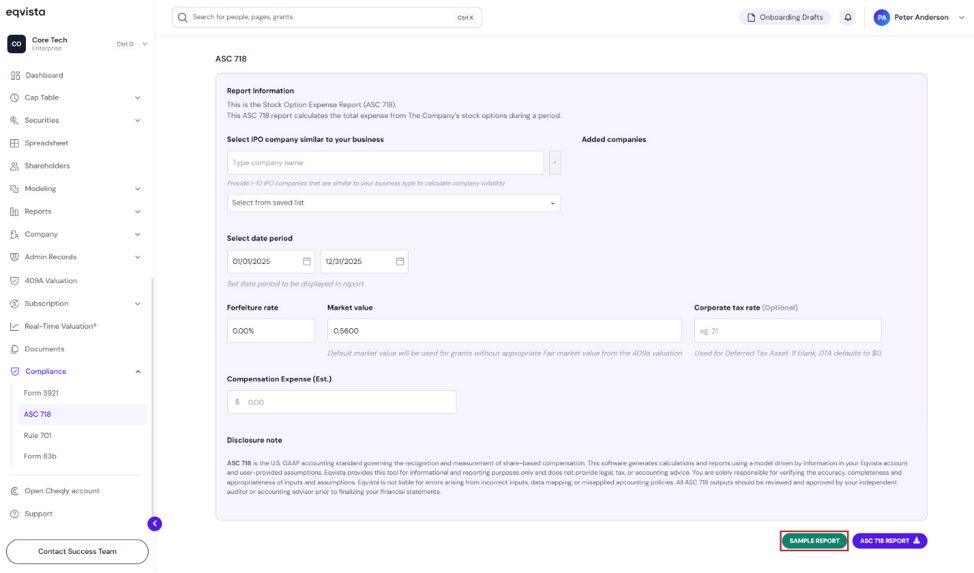
Task: Click the Documents icon in sidebar
Action: coord(14,349)
